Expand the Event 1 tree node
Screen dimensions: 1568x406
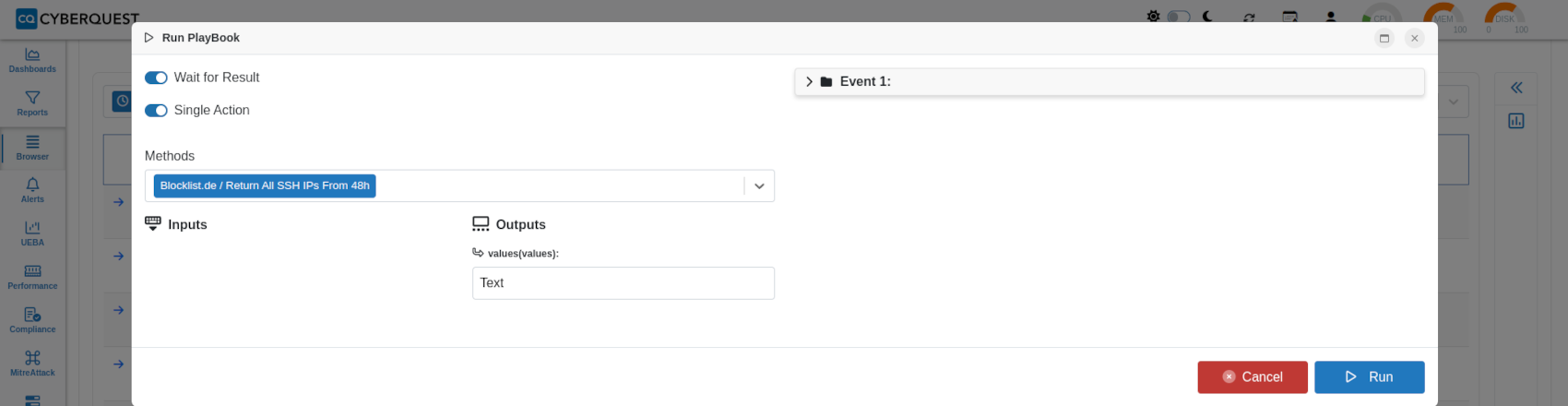coord(809,81)
